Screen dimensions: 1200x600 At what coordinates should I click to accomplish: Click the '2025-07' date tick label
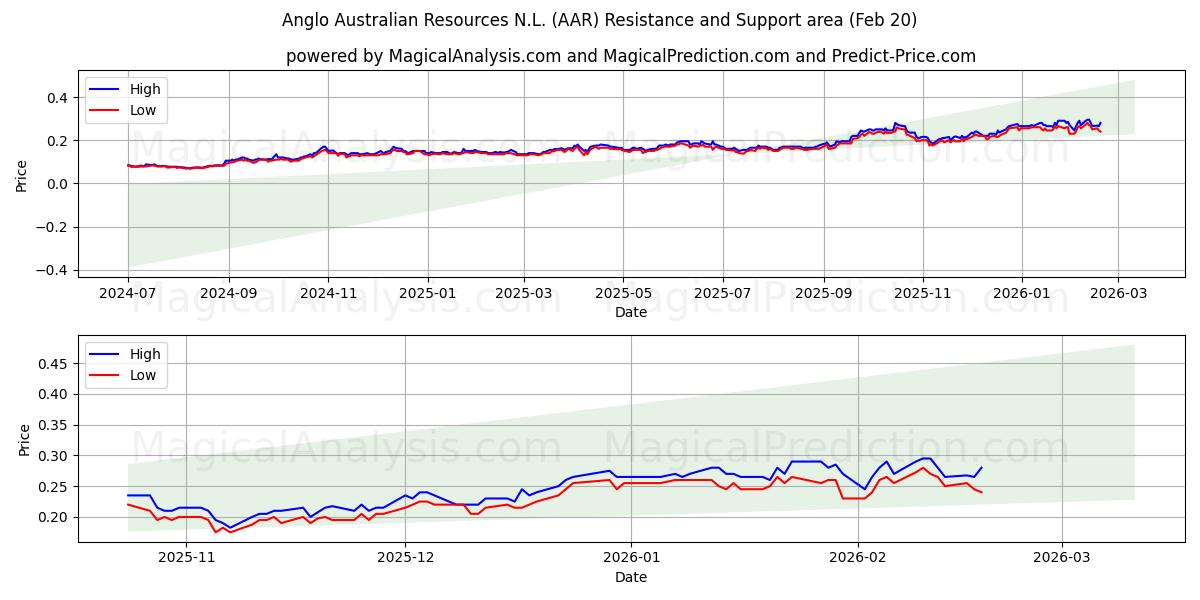[x=723, y=294]
